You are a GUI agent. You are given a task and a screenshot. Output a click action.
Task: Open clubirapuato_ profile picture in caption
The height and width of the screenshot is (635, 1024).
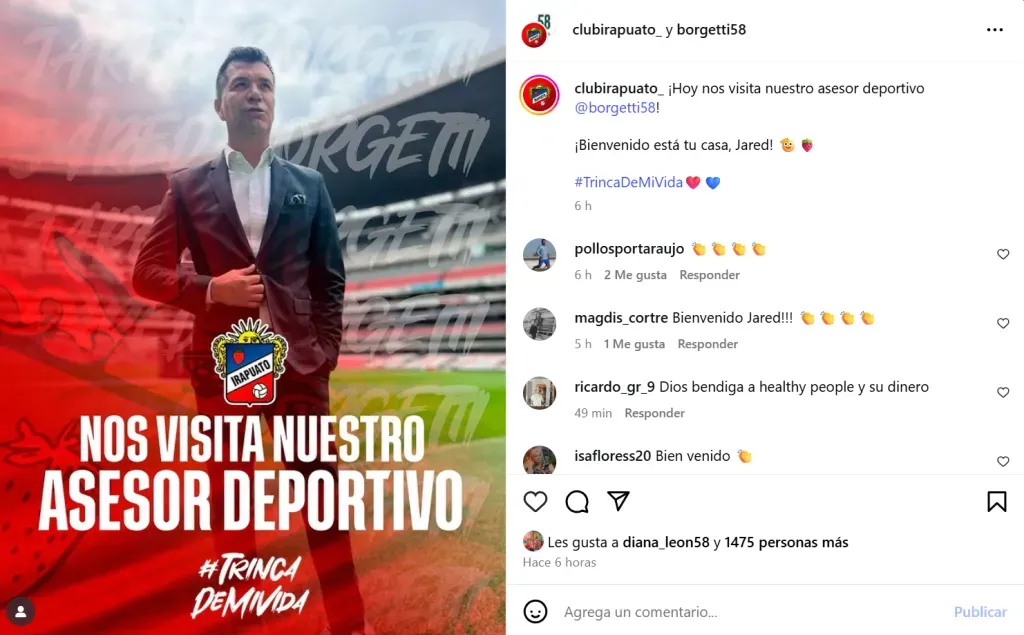[x=539, y=95]
